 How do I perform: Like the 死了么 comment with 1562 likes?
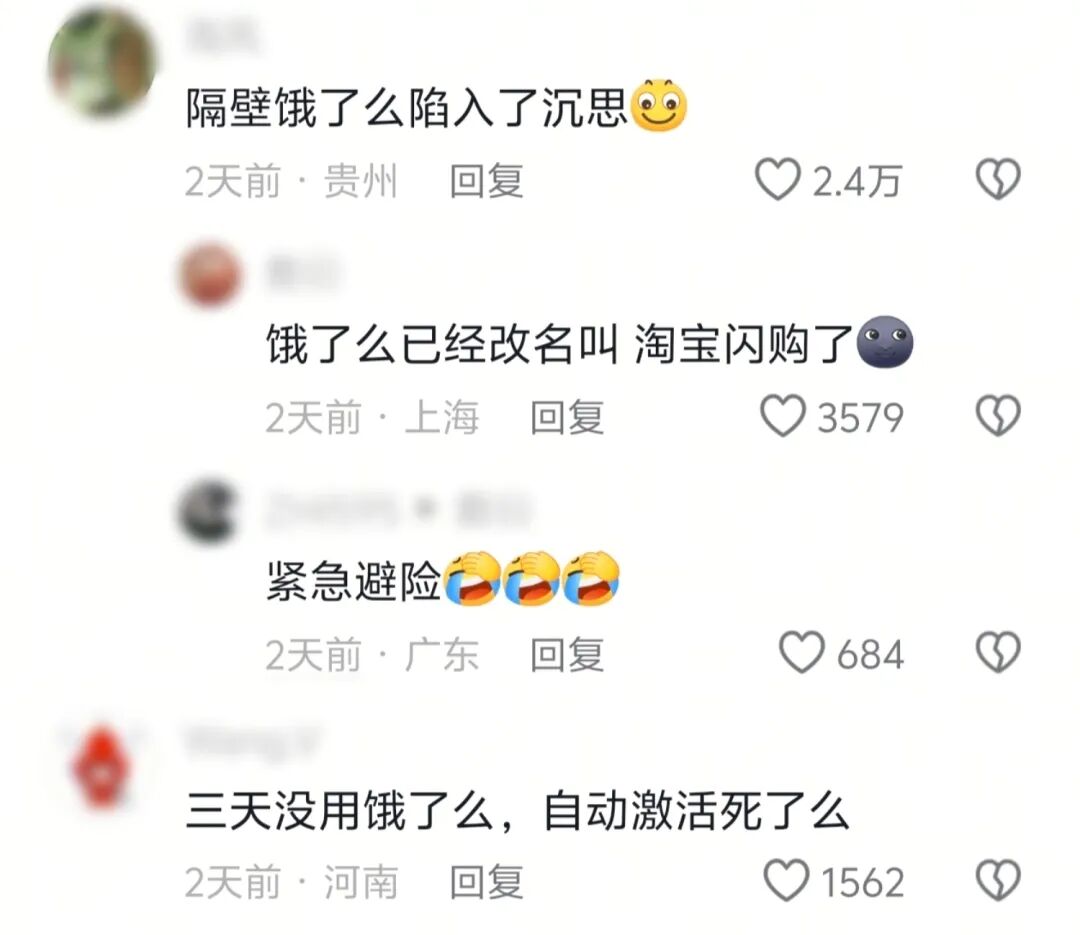(x=786, y=881)
